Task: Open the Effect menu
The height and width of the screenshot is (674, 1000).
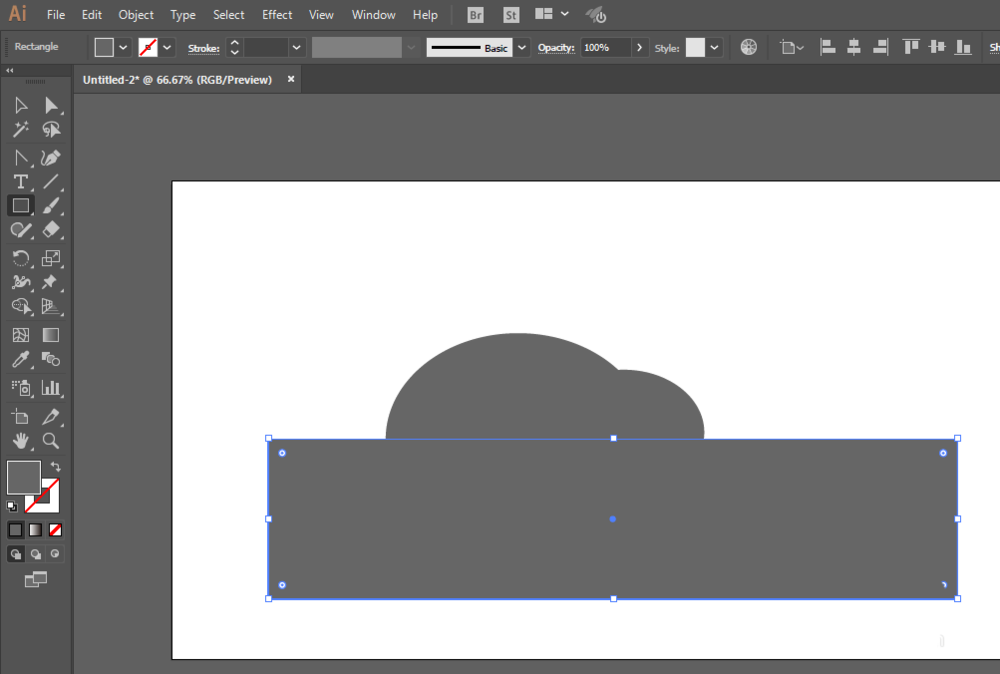Action: pyautogui.click(x=277, y=15)
